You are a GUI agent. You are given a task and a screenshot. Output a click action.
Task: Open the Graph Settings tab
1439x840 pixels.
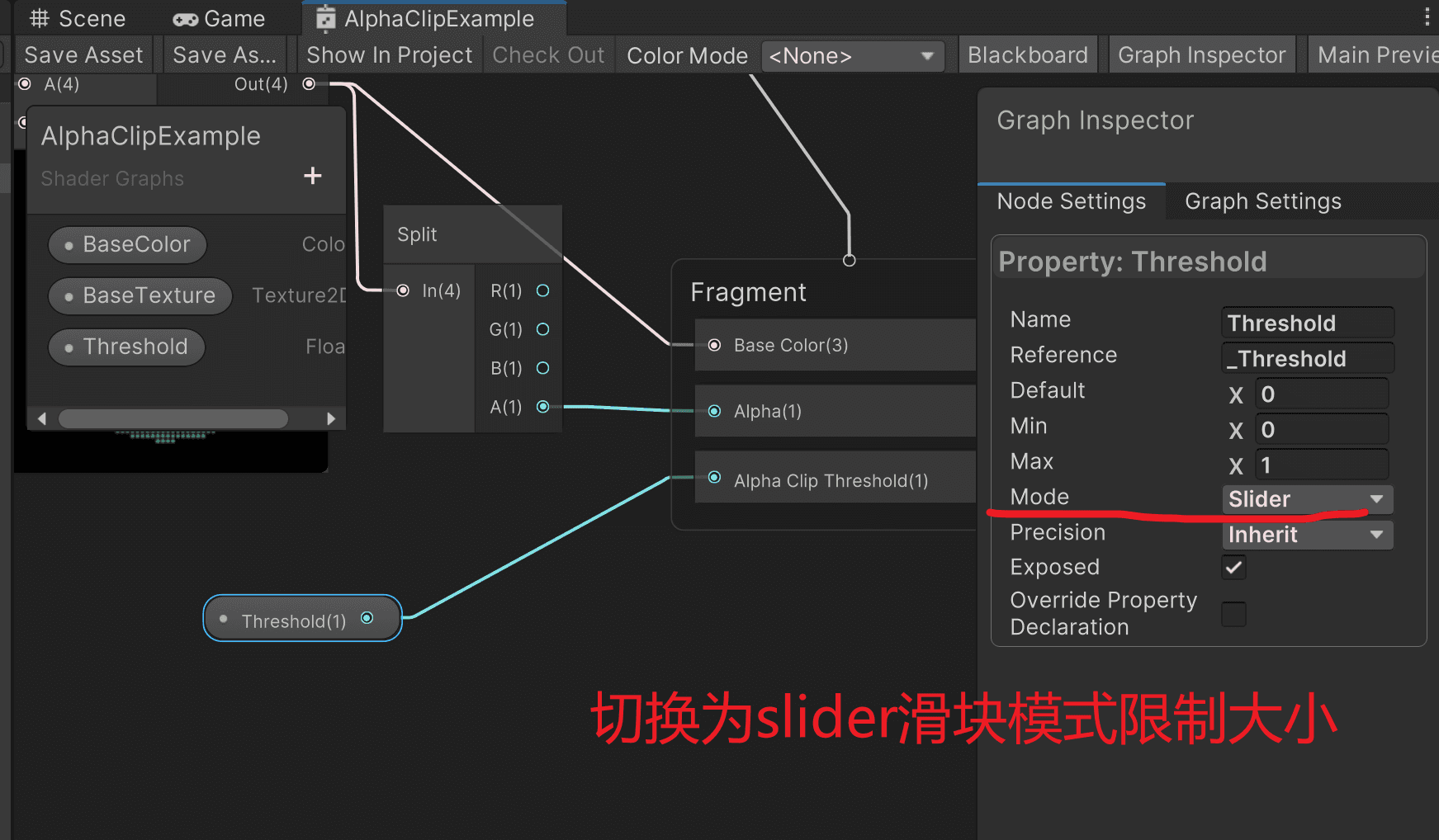1263,201
